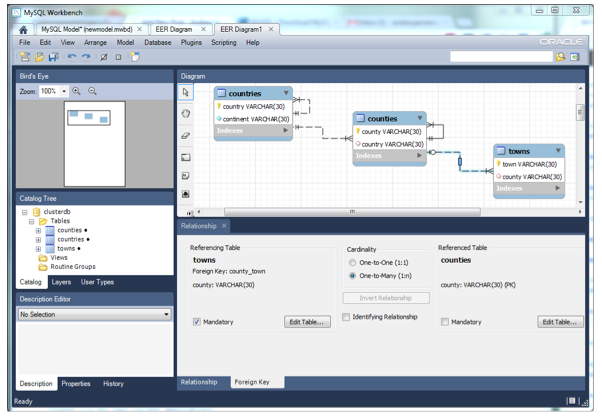Select the pointer arrow tool

point(186,93)
